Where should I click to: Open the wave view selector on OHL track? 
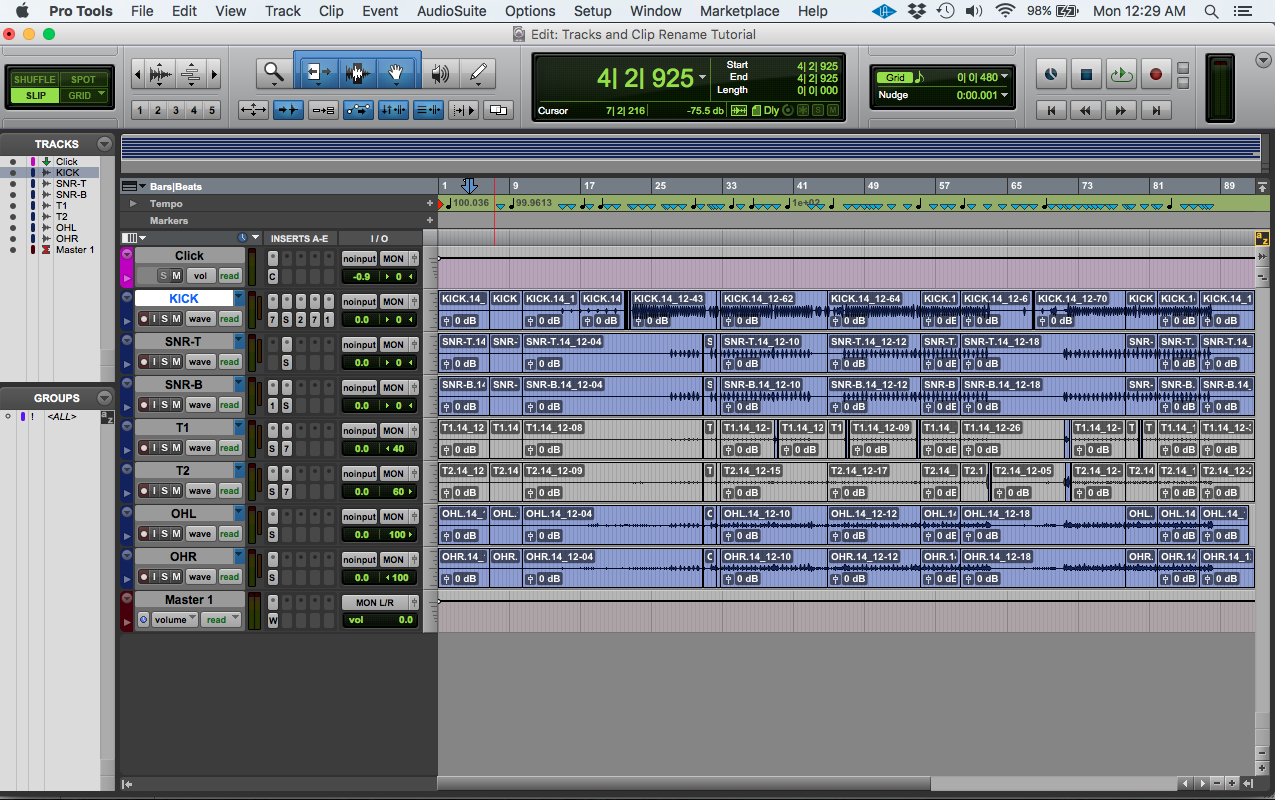tap(200, 533)
